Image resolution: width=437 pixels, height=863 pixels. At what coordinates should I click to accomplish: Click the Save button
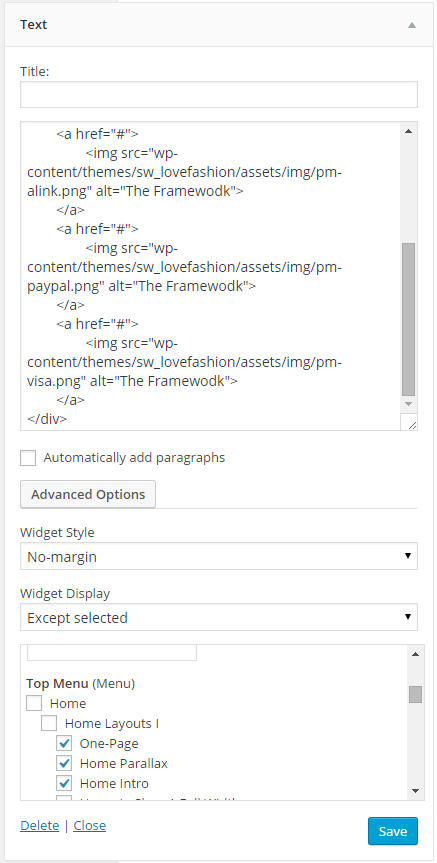(393, 831)
